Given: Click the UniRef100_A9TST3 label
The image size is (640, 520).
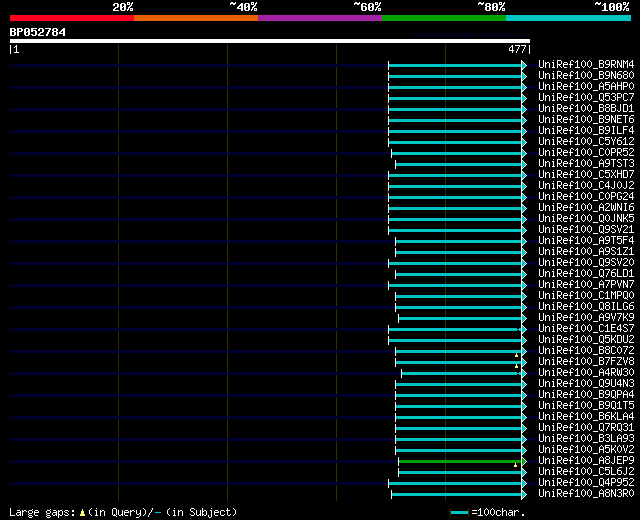Looking at the screenshot, I should [x=586, y=164].
